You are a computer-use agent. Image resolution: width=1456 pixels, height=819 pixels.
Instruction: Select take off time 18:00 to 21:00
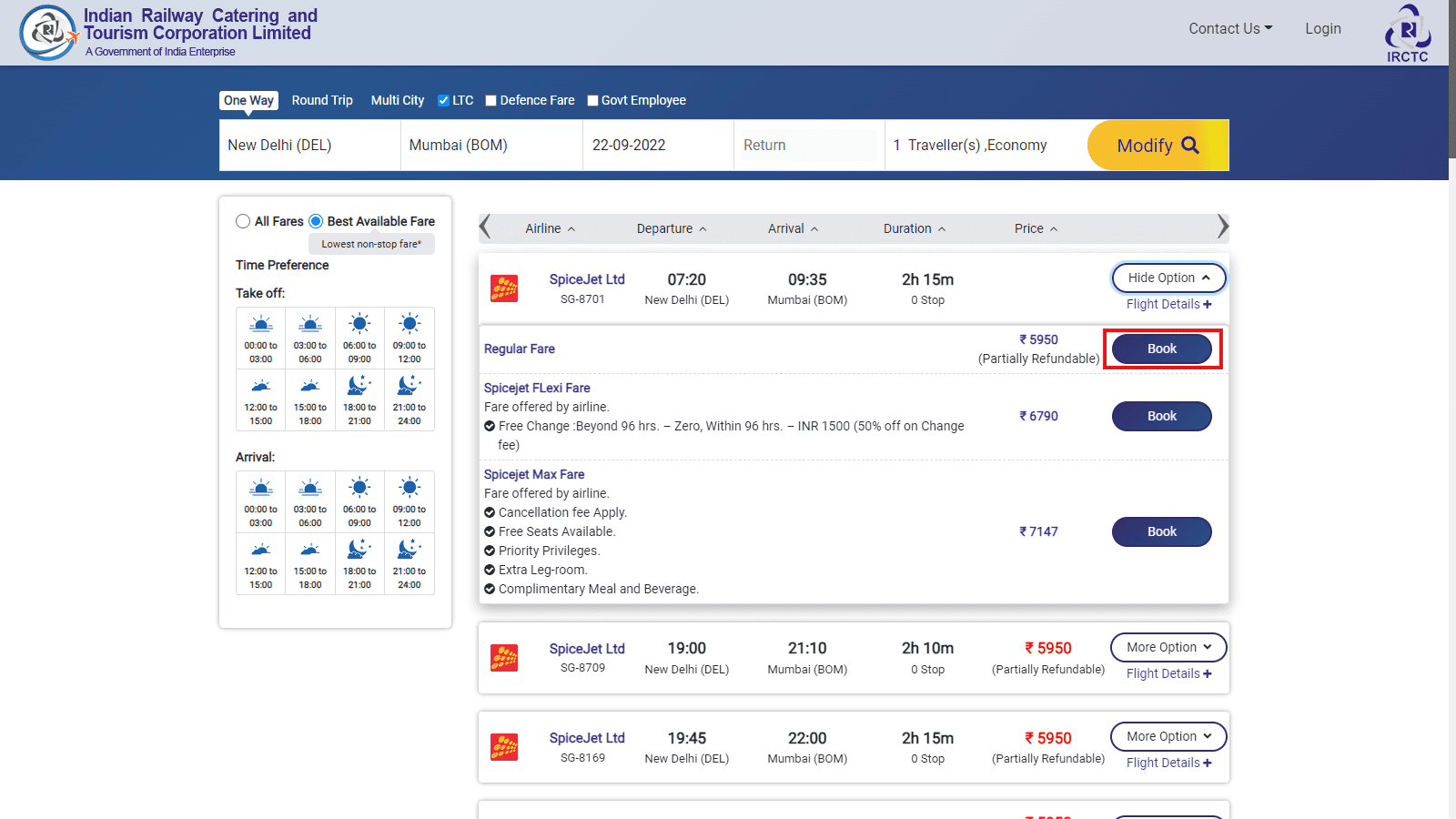tap(359, 399)
